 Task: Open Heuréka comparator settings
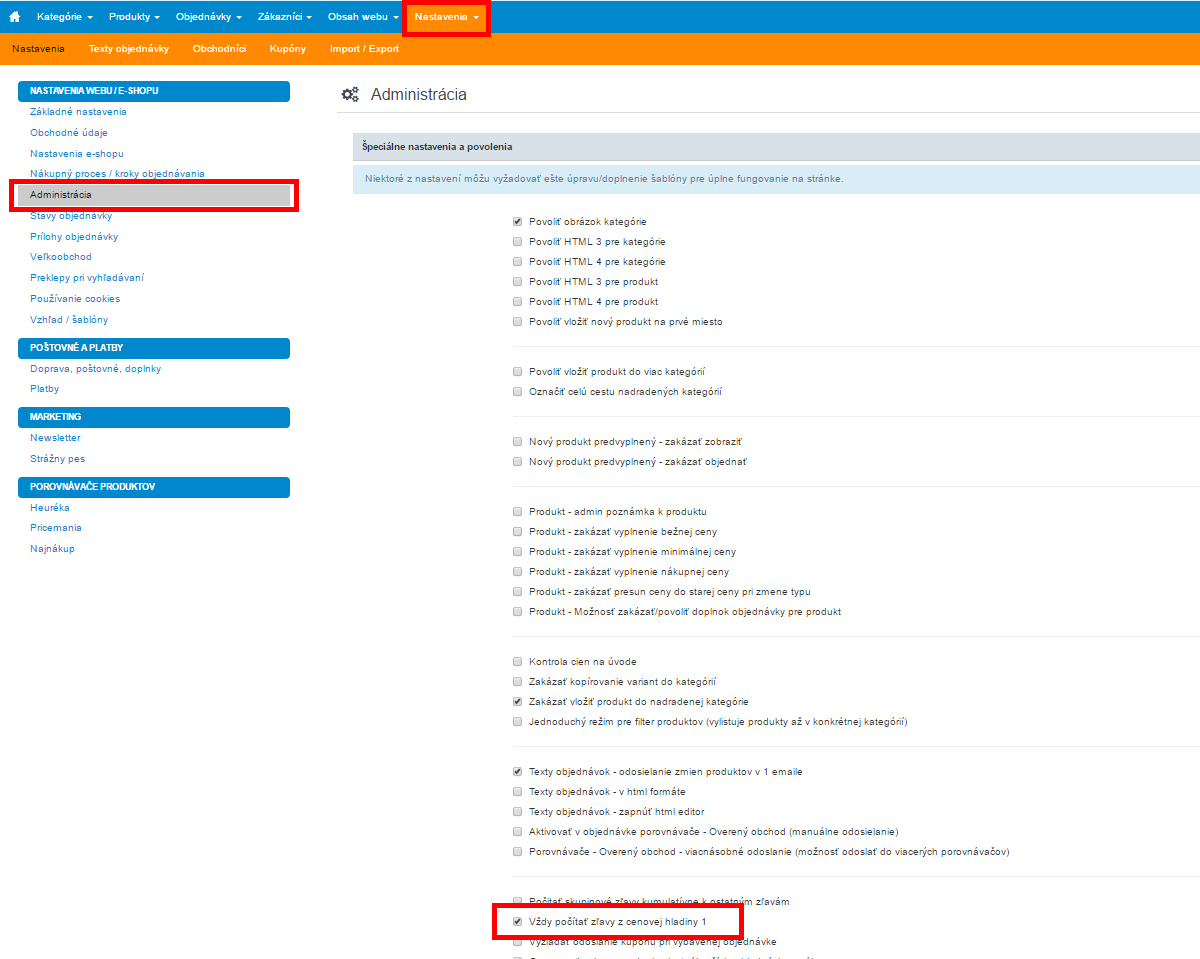point(50,508)
